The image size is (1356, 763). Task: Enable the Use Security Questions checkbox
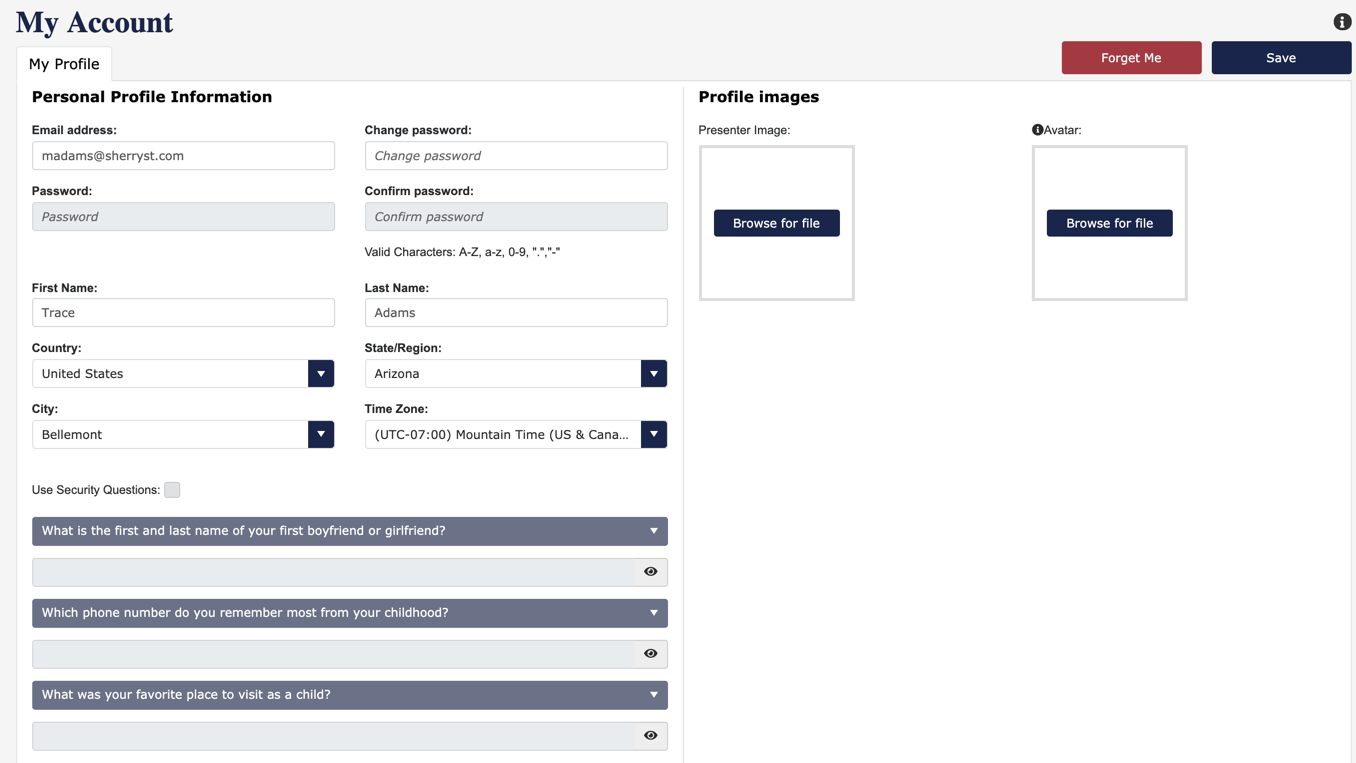172,490
